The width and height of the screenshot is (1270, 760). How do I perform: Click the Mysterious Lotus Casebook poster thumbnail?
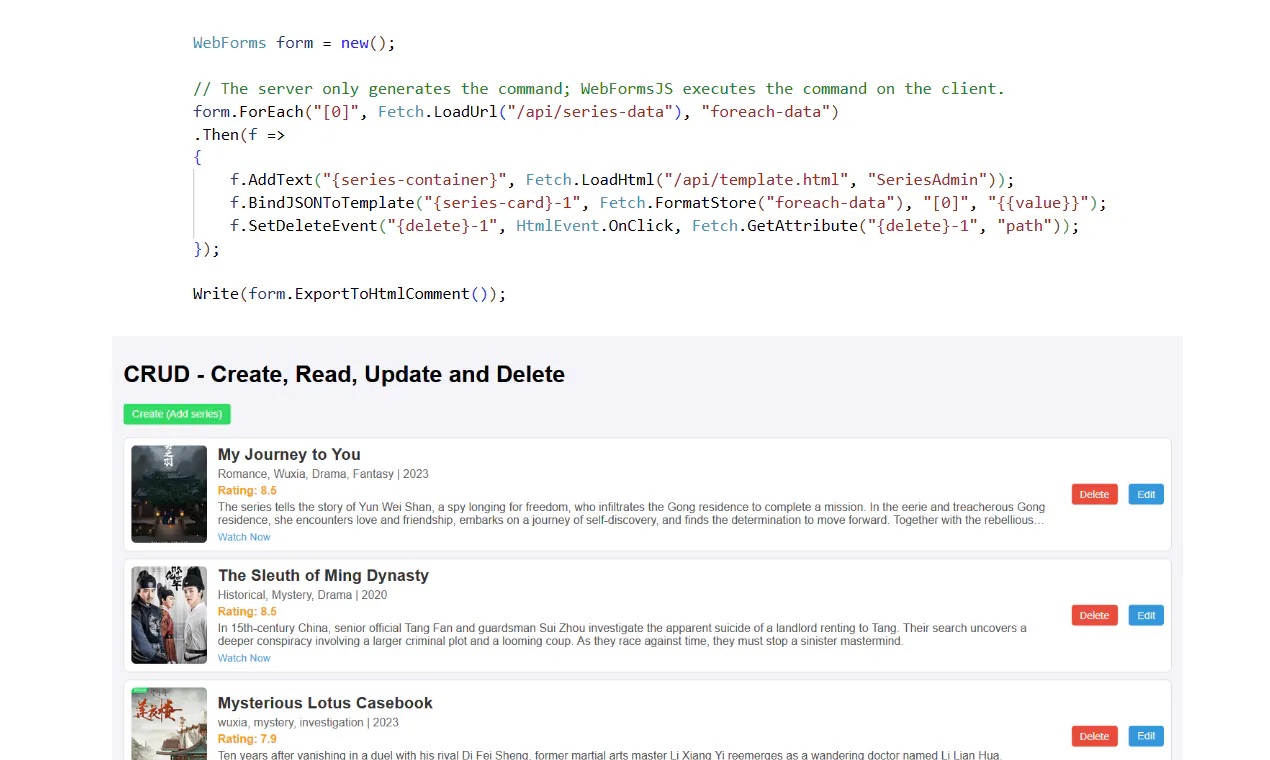click(x=169, y=724)
